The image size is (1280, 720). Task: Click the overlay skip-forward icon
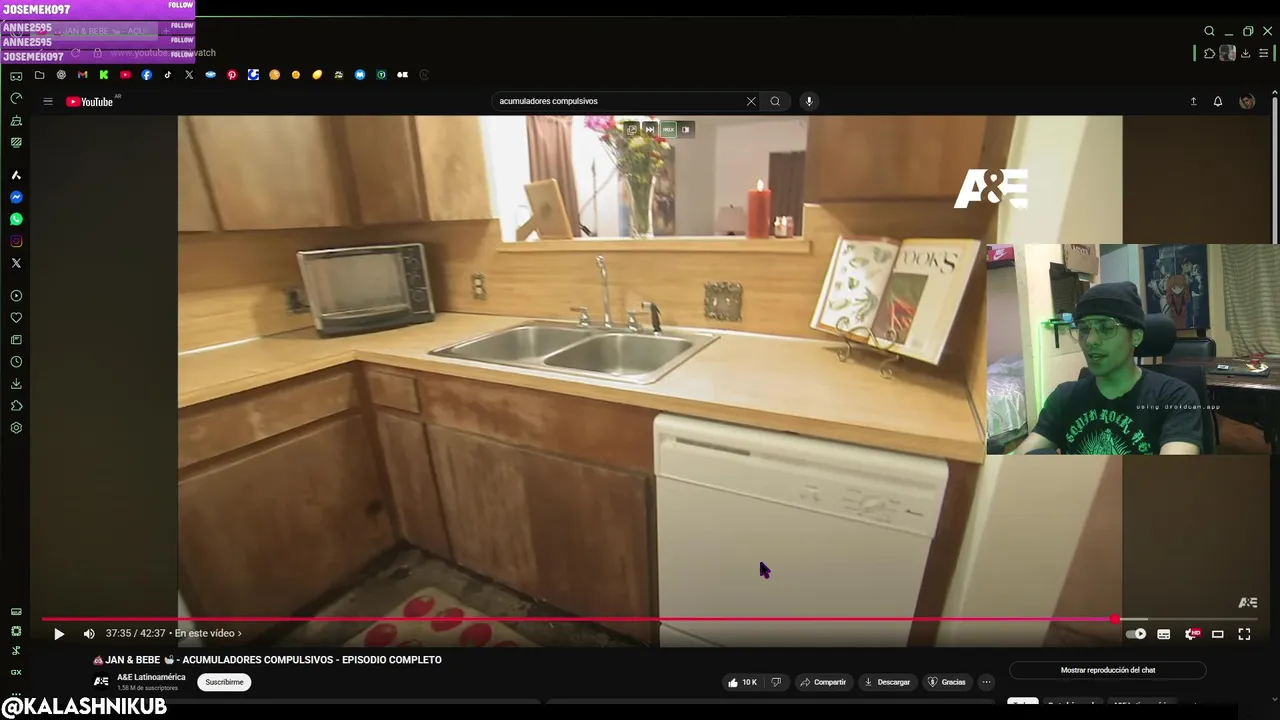click(x=649, y=129)
